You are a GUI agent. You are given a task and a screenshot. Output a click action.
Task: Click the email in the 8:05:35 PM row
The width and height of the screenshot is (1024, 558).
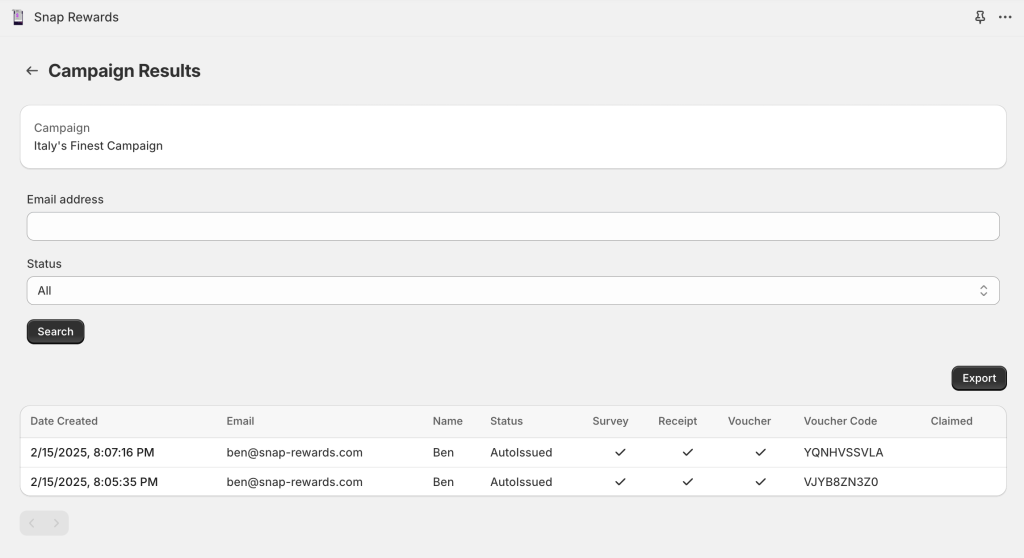point(294,482)
